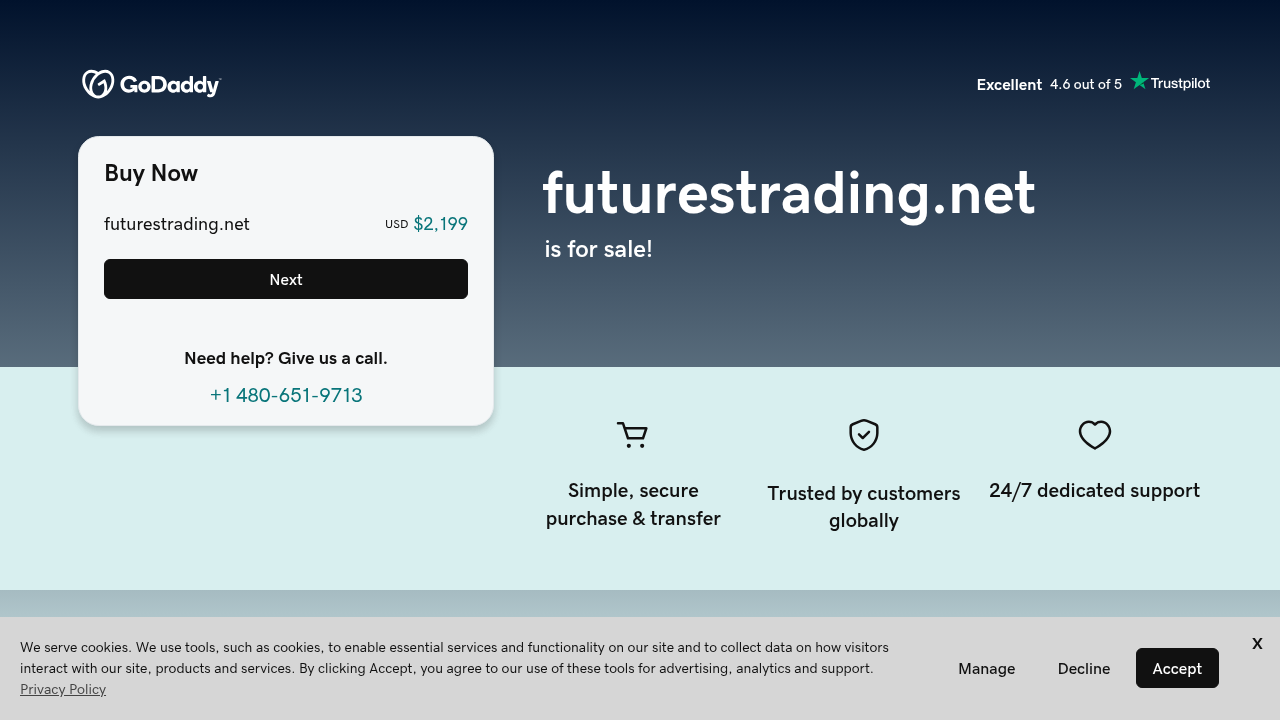Click "24/7 dedicated support" text
This screenshot has width=1280, height=720.
(1094, 490)
